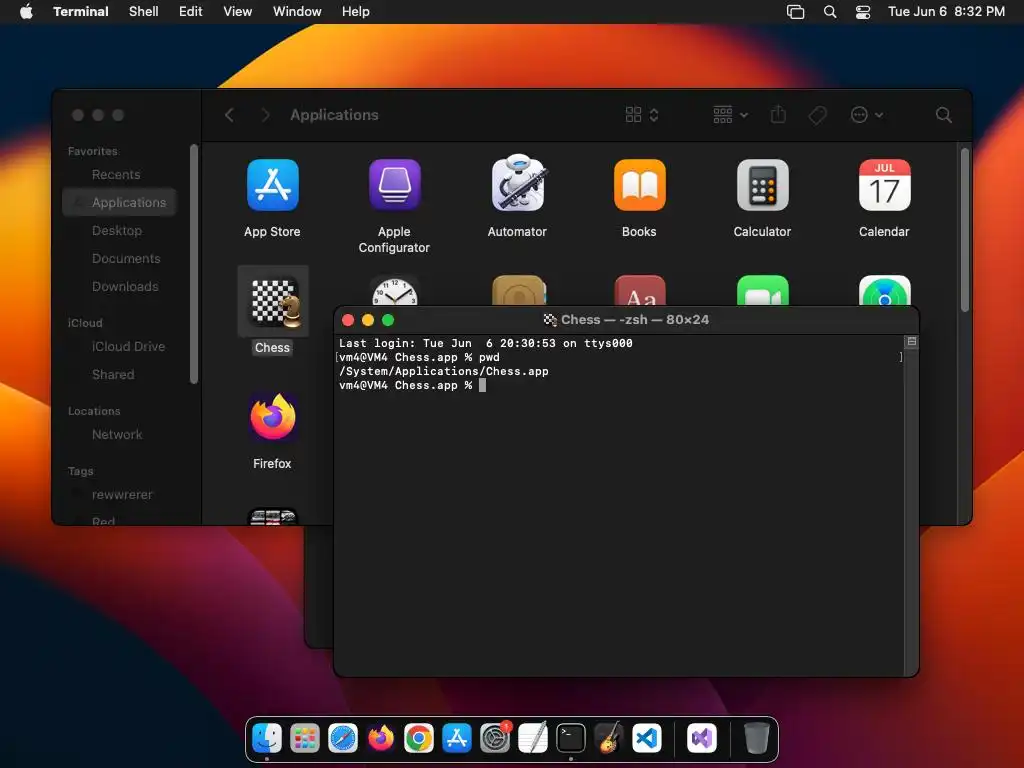Select the Dictionary app icon in Finder

pos(640,291)
